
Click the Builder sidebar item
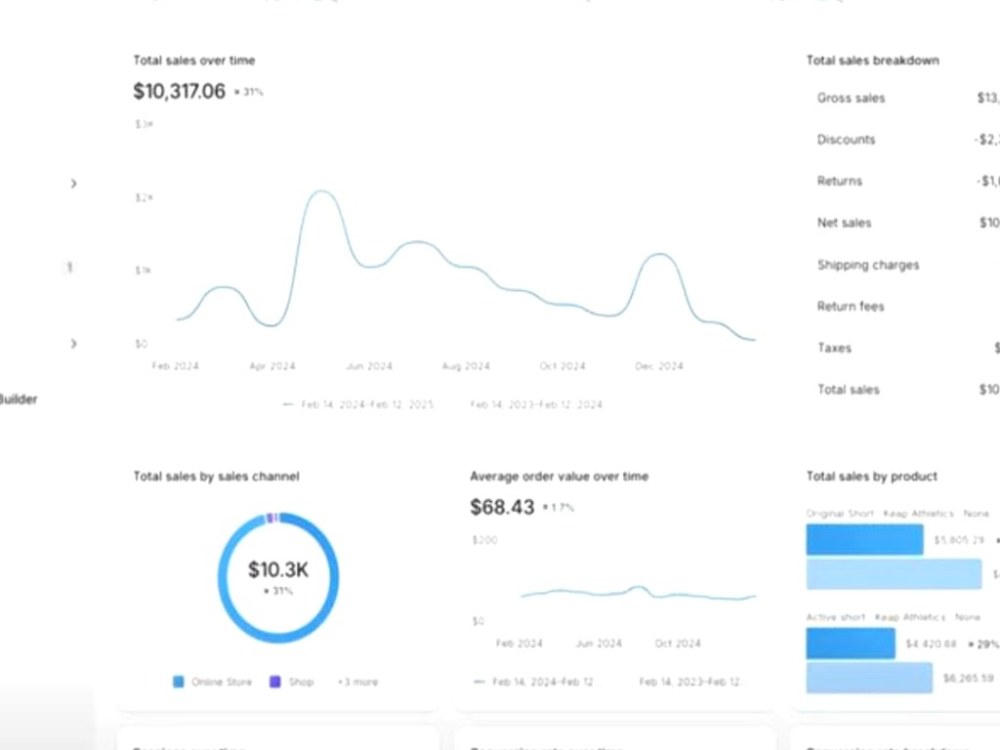(18, 399)
